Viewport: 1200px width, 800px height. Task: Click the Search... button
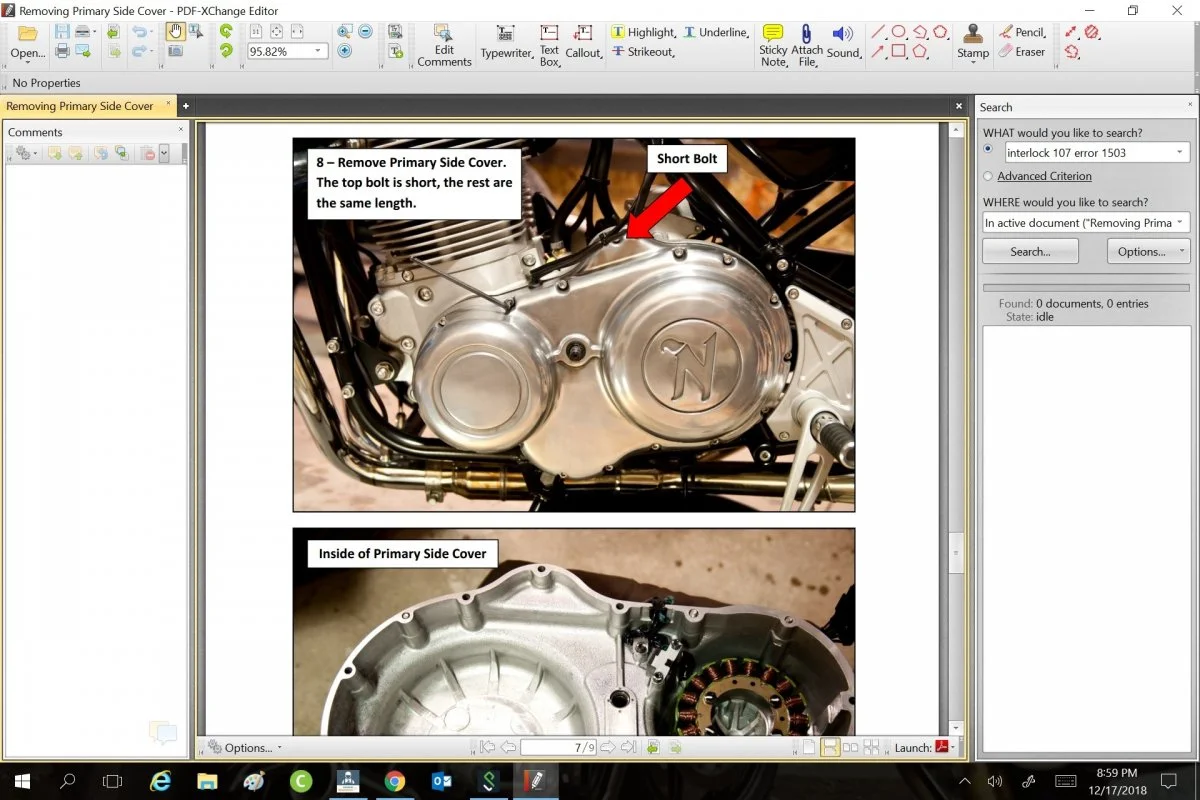(x=1030, y=251)
